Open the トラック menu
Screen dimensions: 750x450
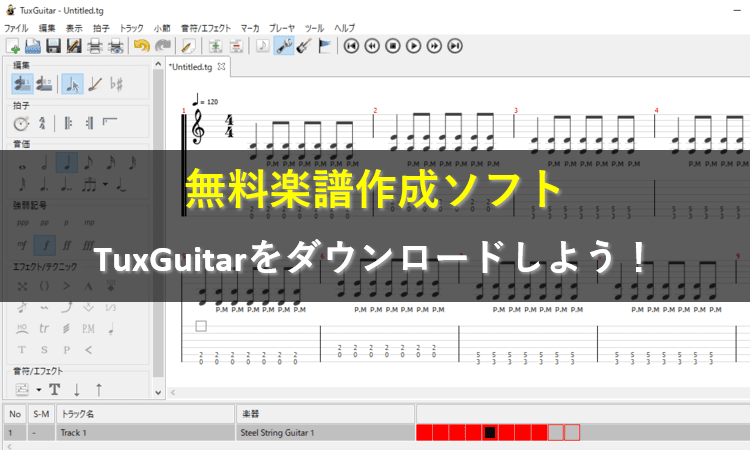pyautogui.click(x=131, y=28)
